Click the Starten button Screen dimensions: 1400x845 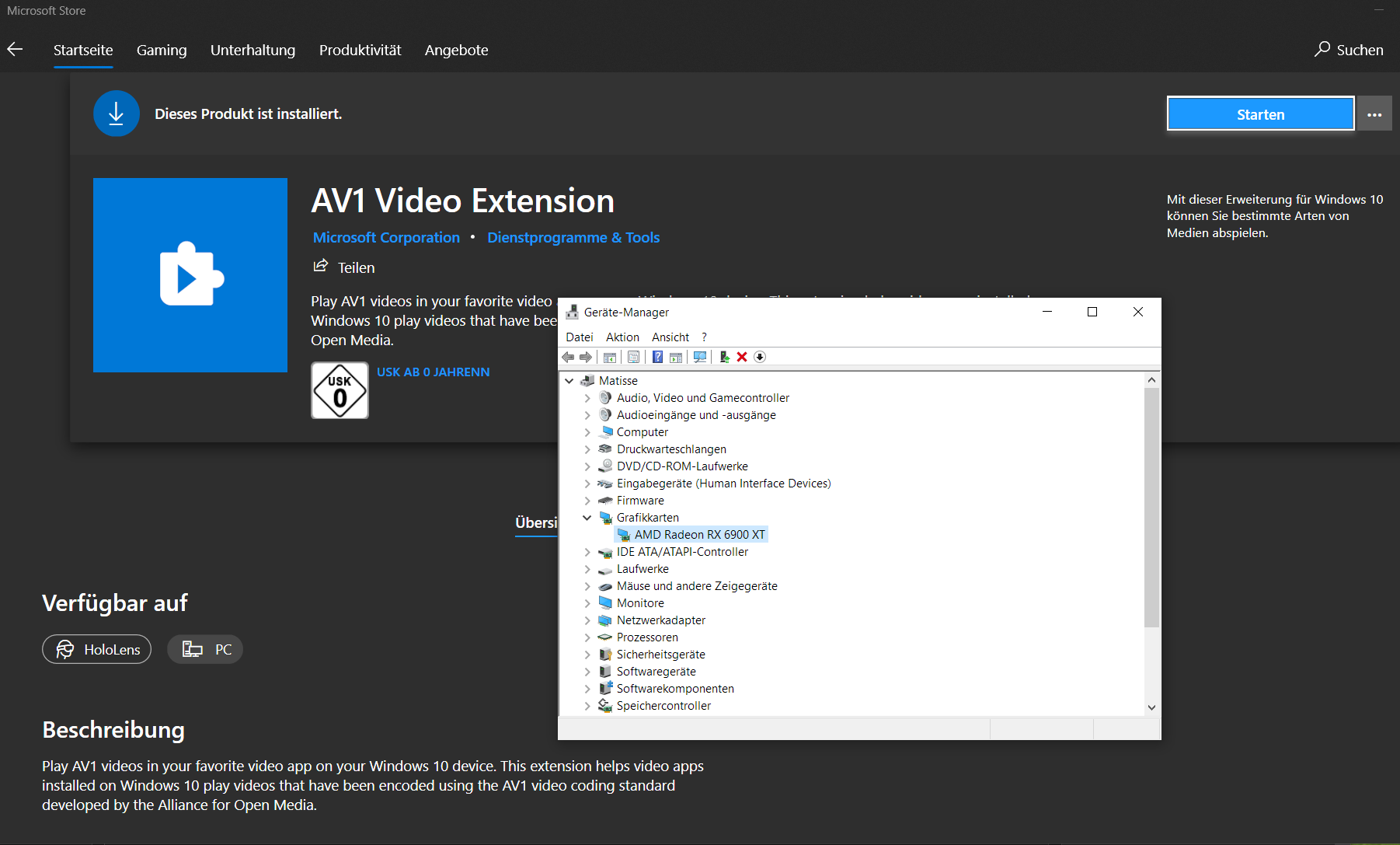pos(1260,114)
